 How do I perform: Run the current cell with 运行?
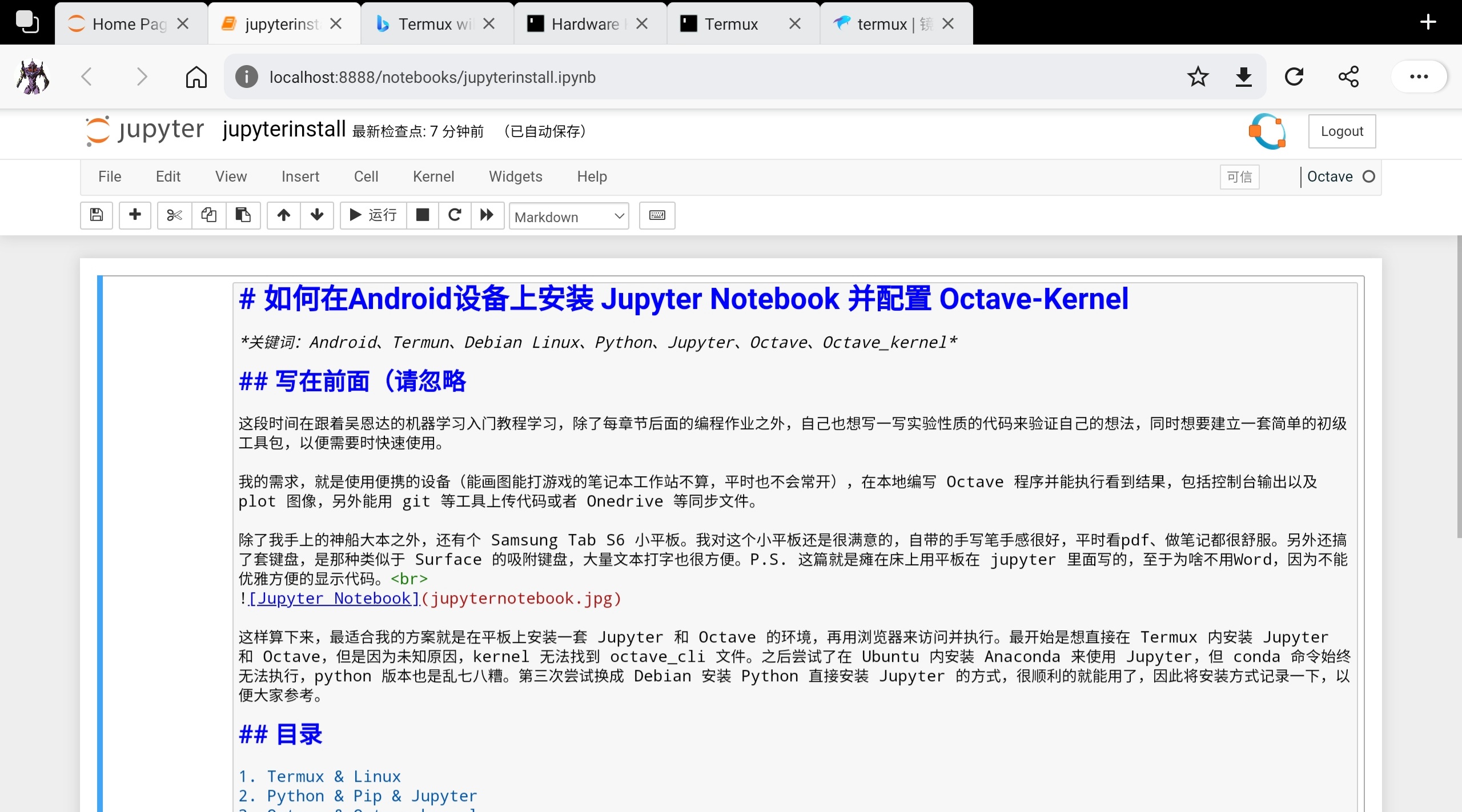[x=372, y=215]
